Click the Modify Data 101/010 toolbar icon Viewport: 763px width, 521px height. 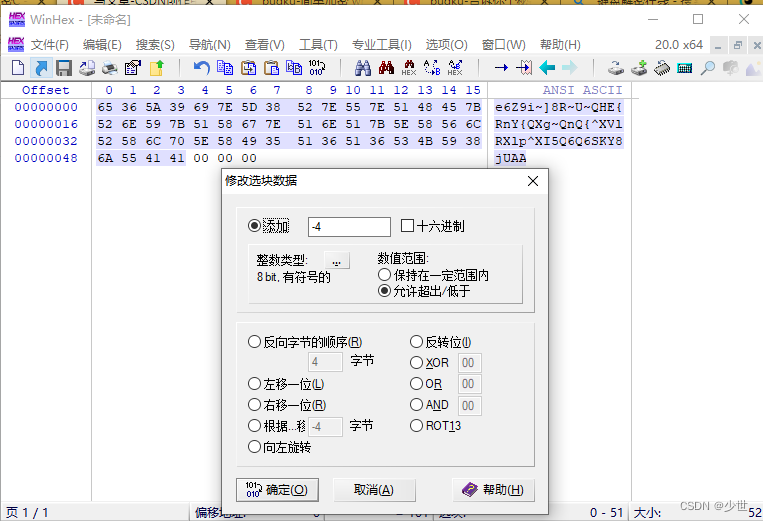(x=316, y=68)
